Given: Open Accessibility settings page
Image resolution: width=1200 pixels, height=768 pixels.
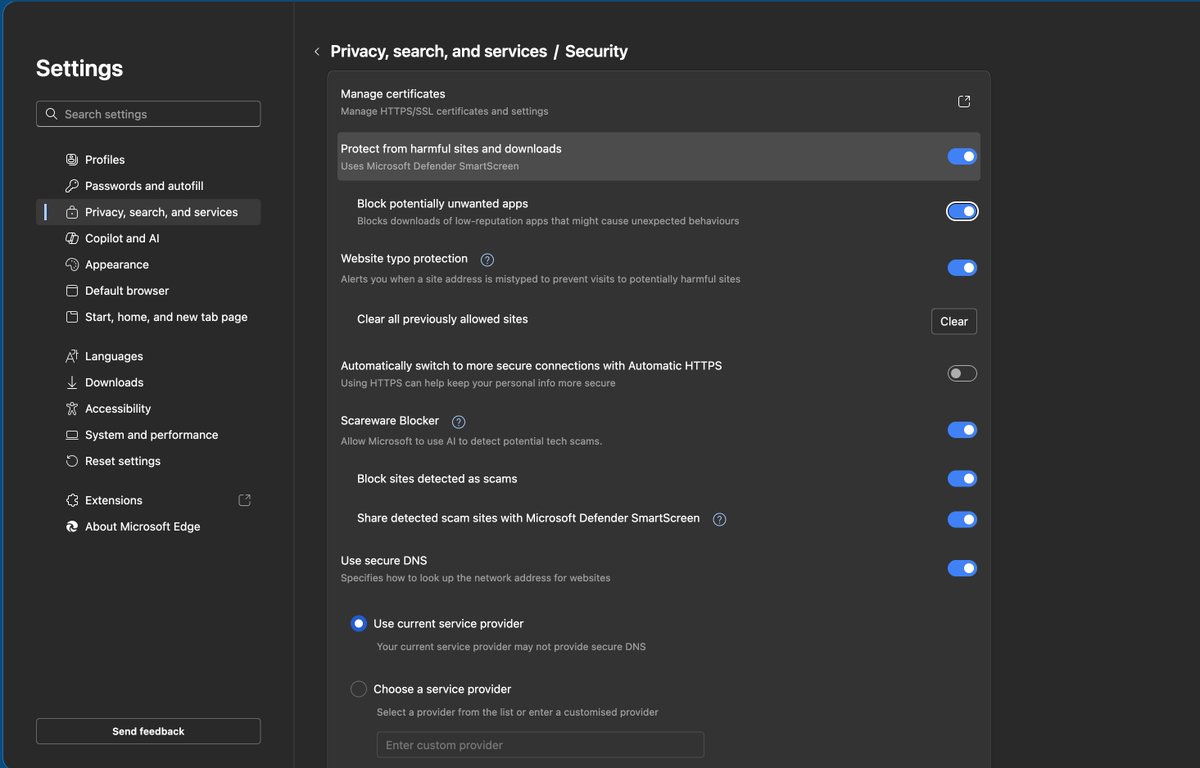Looking at the screenshot, I should (x=148, y=409).
